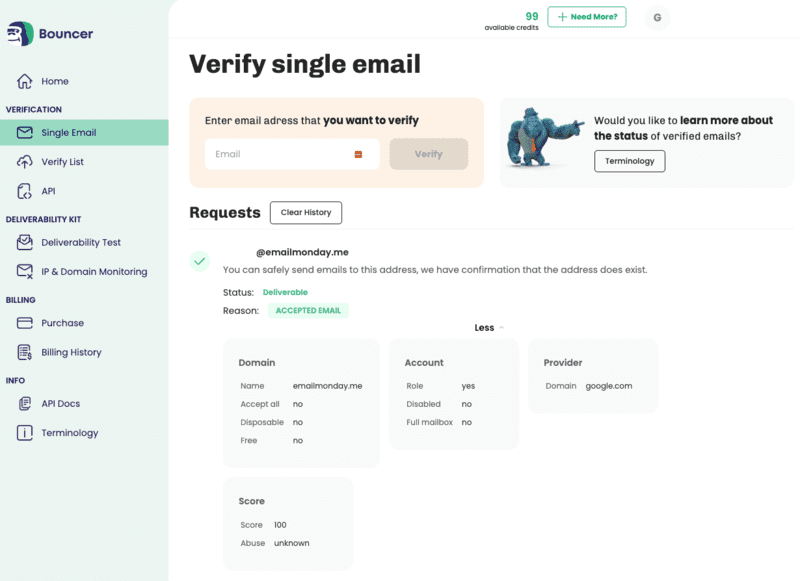Open the user account avatar menu

click(657, 17)
